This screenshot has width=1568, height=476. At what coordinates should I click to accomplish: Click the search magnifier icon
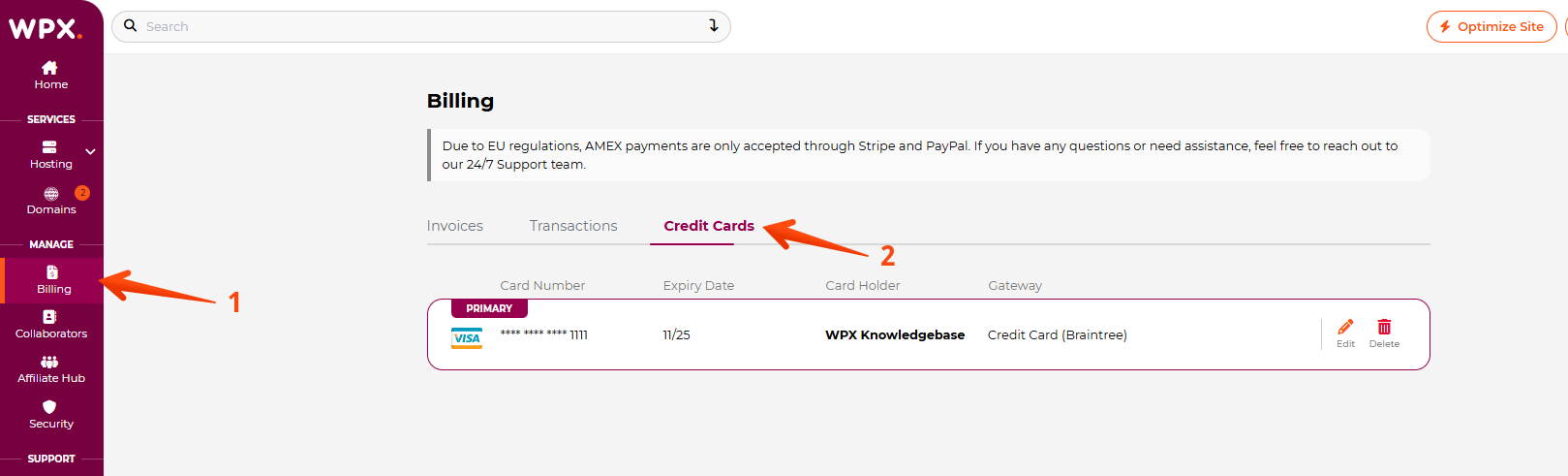click(x=130, y=26)
